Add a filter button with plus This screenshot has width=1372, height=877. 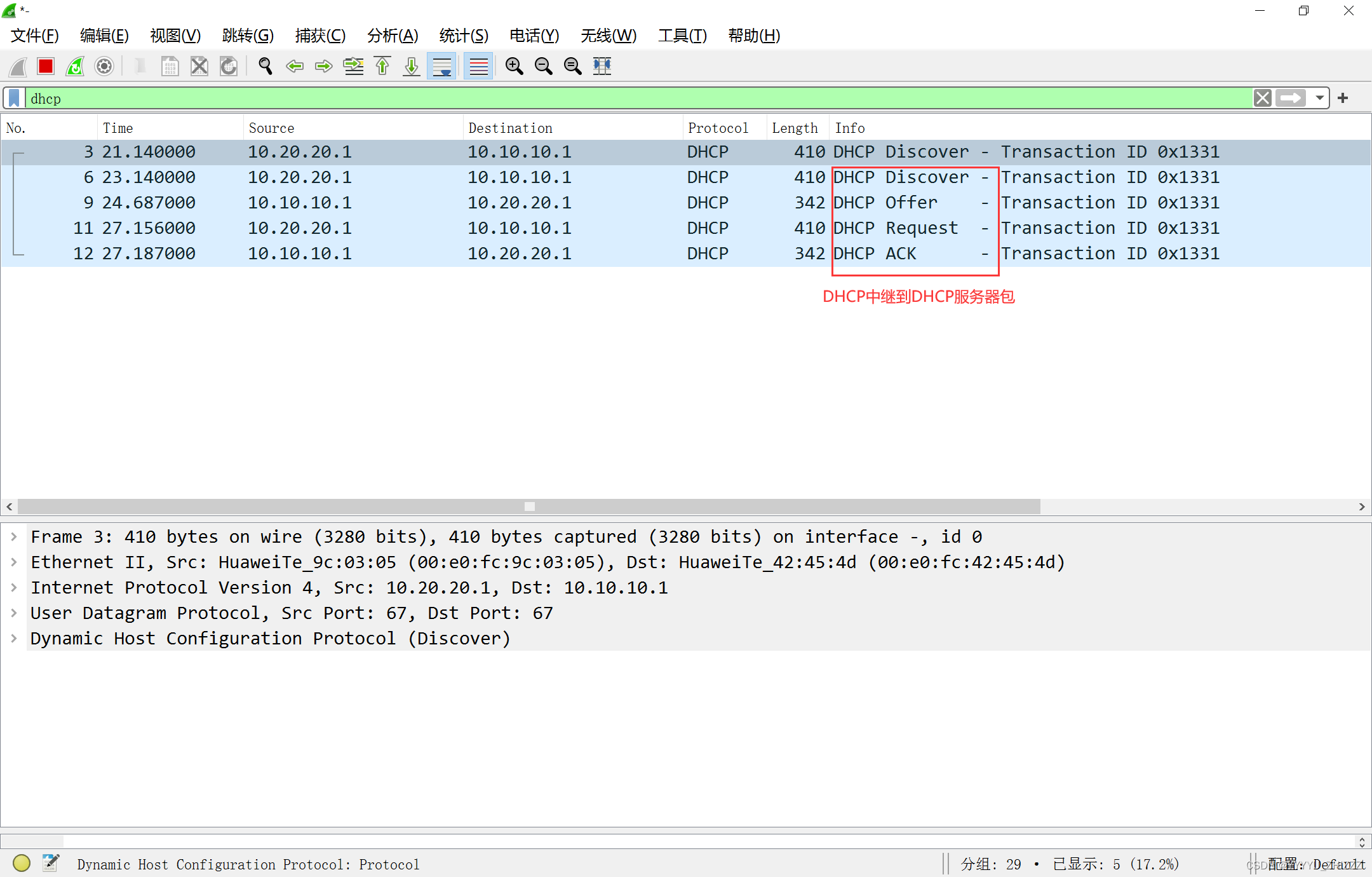[x=1343, y=99]
